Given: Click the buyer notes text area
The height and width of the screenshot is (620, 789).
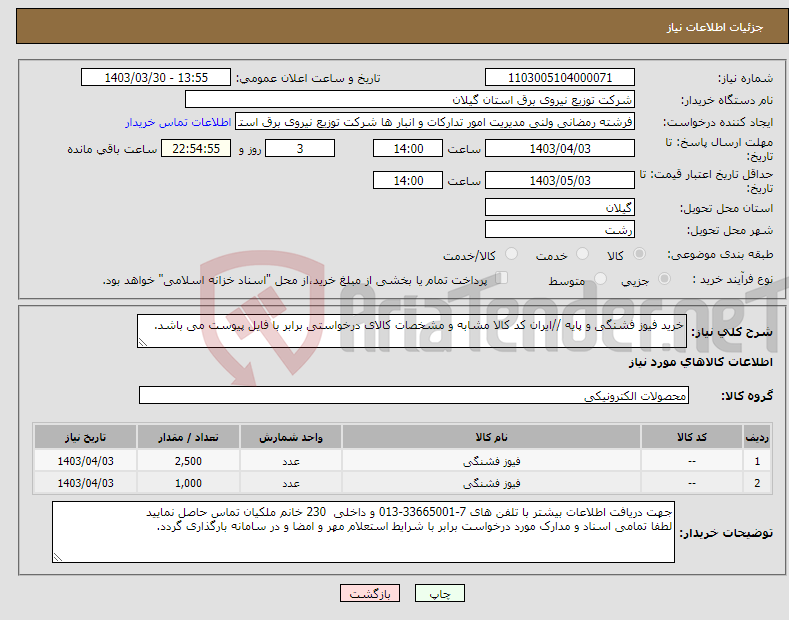Looking at the screenshot, I should (363, 532).
